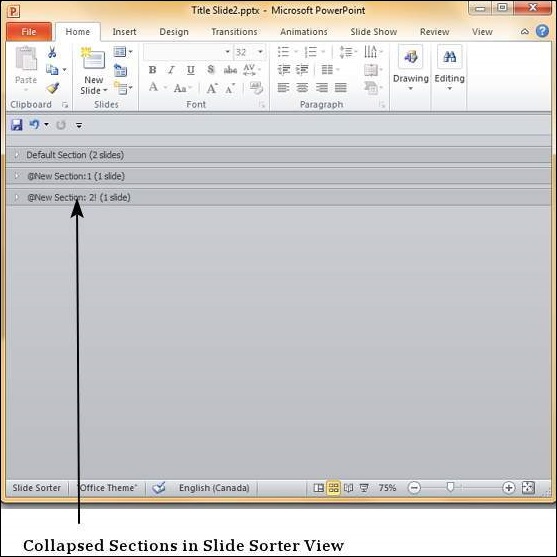
Task: Toggle Align Text Left
Action: coord(283,87)
